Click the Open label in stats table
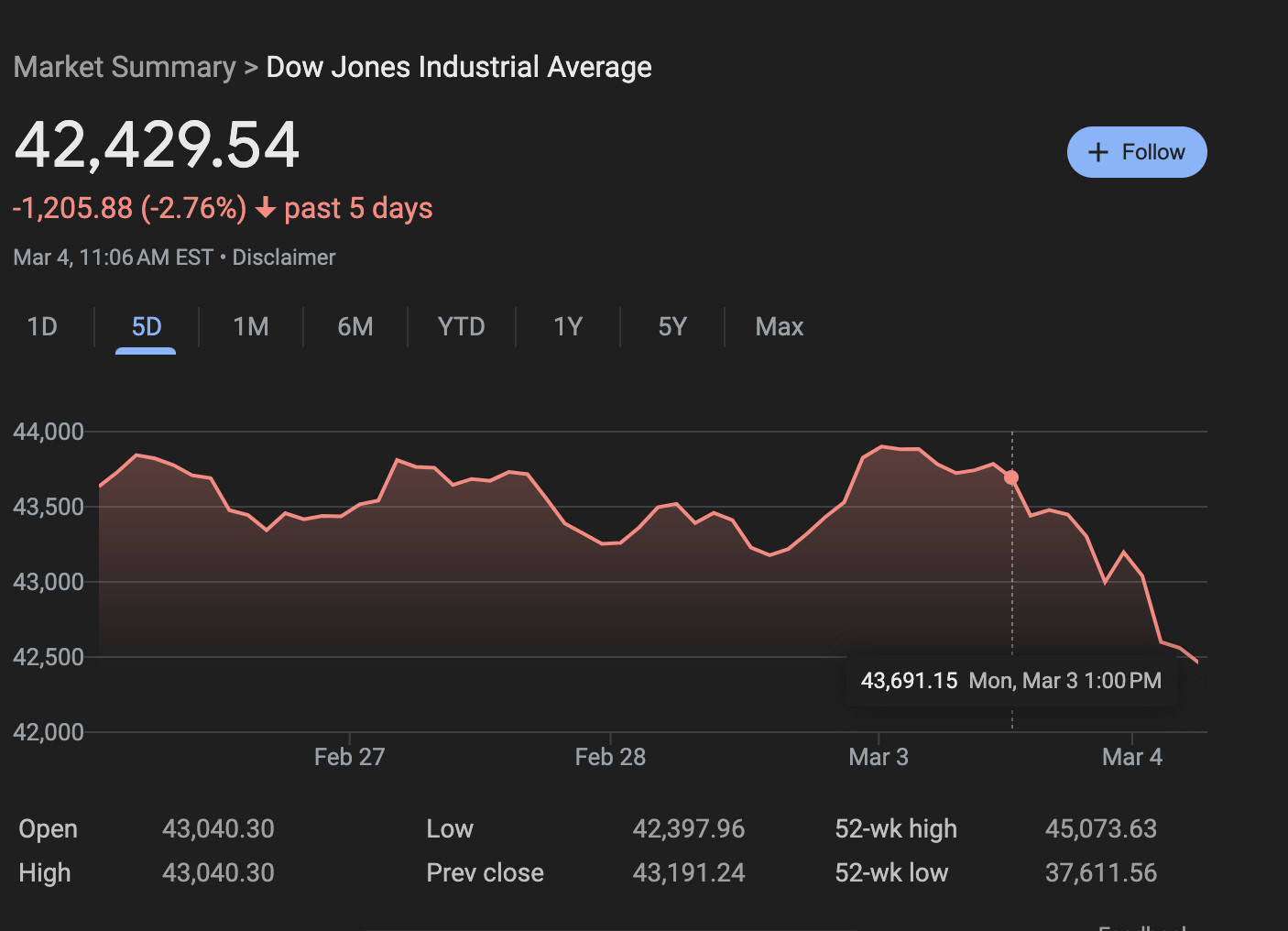 (x=48, y=829)
